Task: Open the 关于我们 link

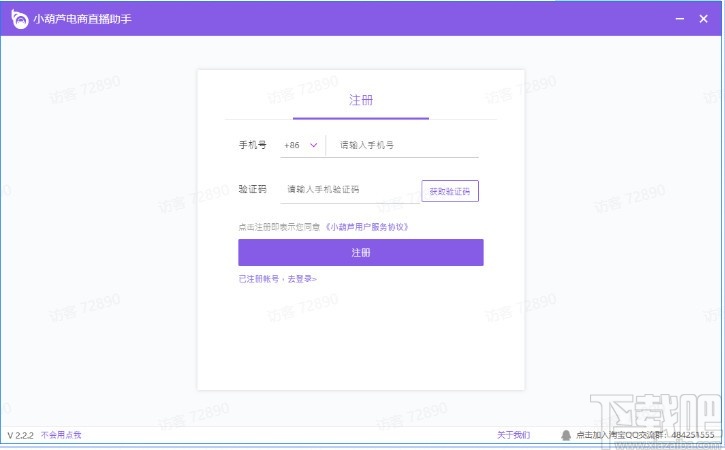Action: tap(513, 435)
